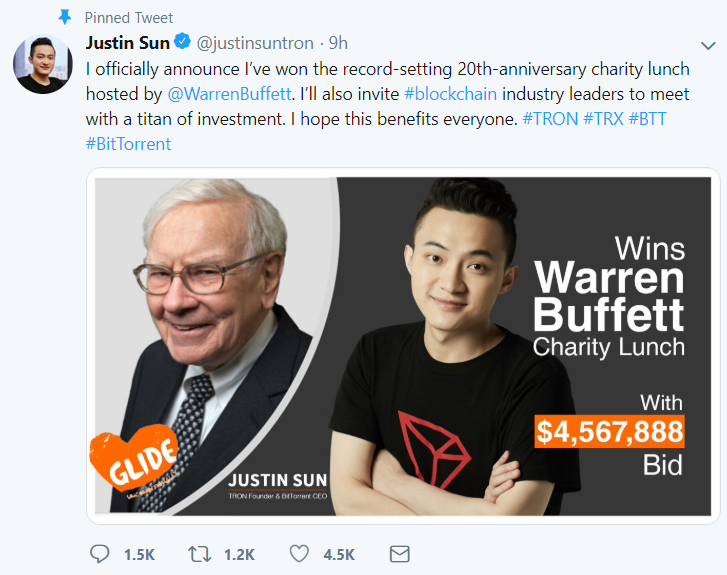Open Justin Sun's profile avatar
This screenshot has height=575, width=727.
[43, 64]
